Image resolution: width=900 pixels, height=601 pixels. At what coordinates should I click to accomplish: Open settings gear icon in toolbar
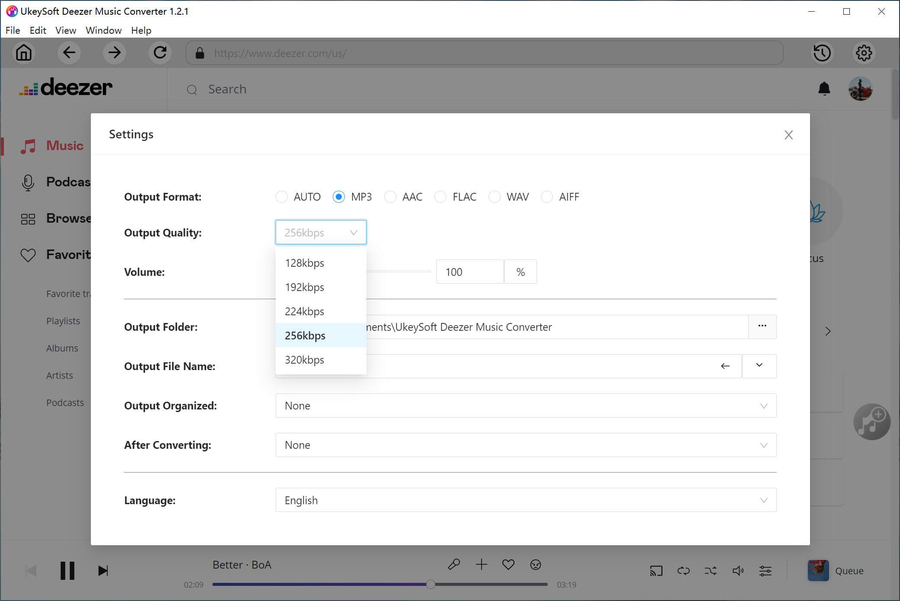[x=864, y=53]
